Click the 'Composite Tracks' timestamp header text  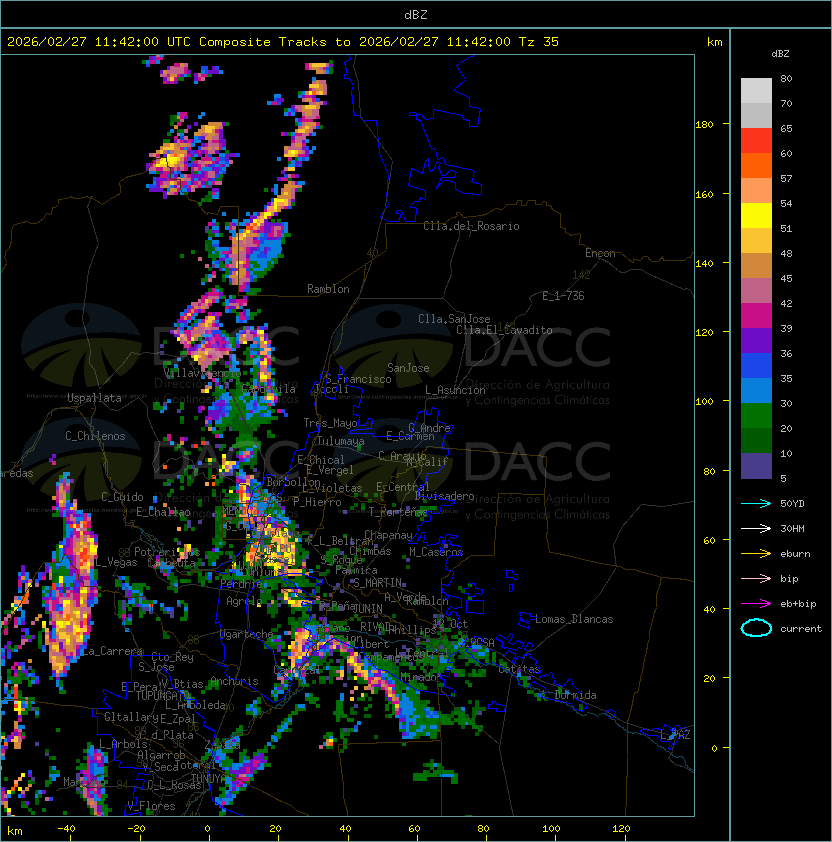tap(283, 42)
